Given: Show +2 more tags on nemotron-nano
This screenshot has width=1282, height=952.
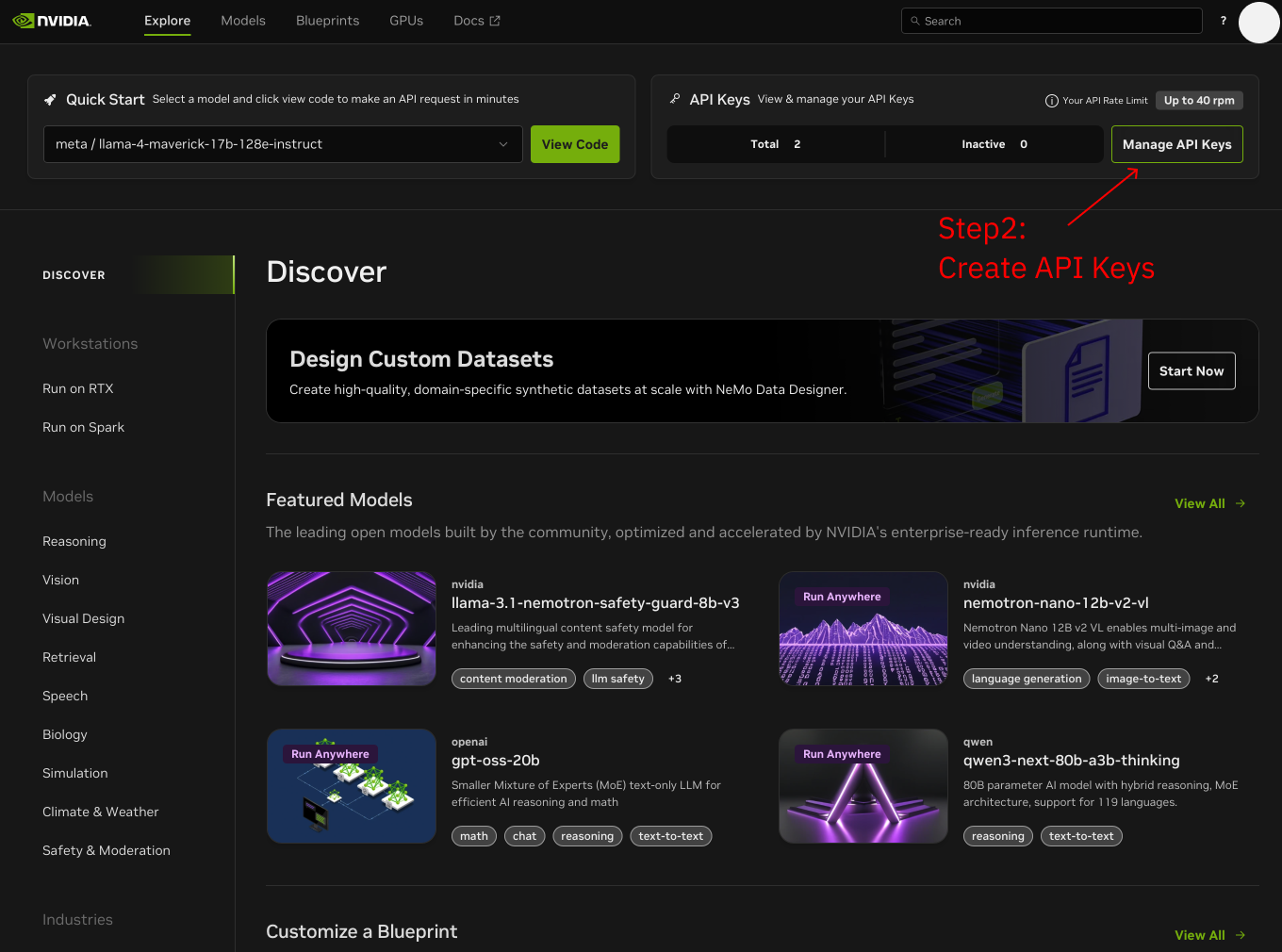Looking at the screenshot, I should pyautogui.click(x=1211, y=679).
